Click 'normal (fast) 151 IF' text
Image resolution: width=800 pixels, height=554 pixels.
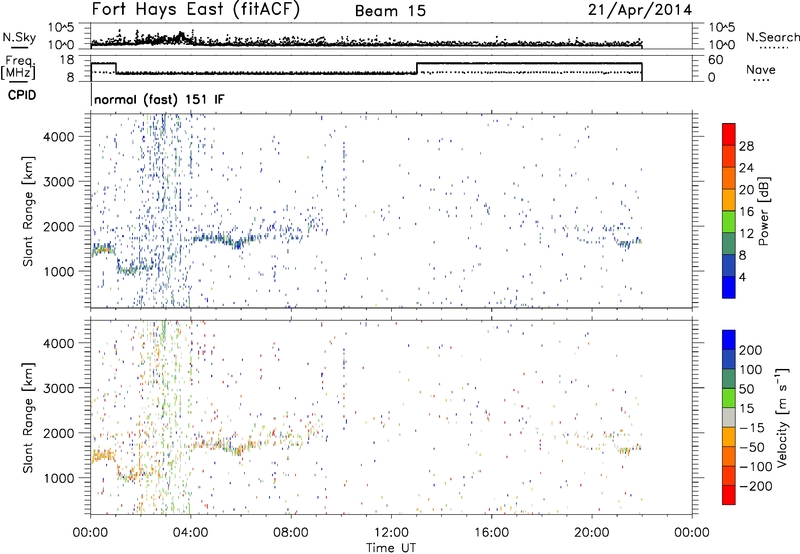pyautogui.click(x=159, y=100)
